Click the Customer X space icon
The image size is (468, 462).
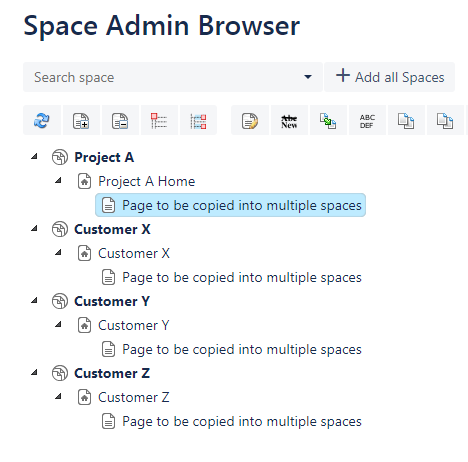coord(60,229)
